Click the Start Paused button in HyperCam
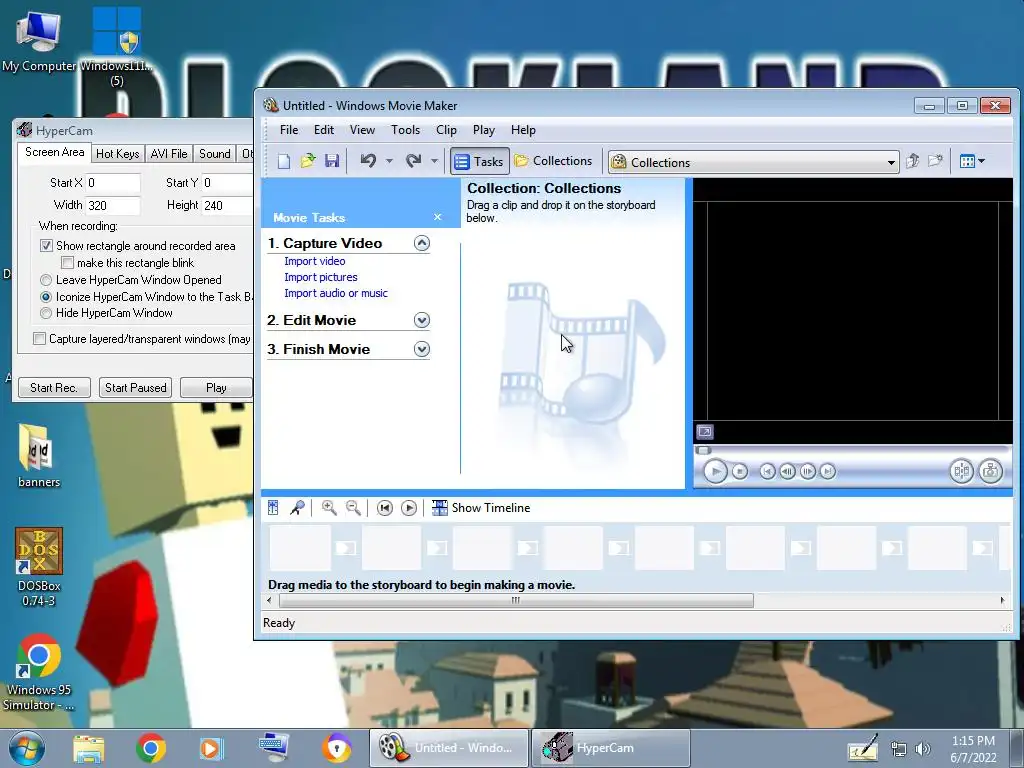The image size is (1024, 768). pyautogui.click(x=136, y=387)
